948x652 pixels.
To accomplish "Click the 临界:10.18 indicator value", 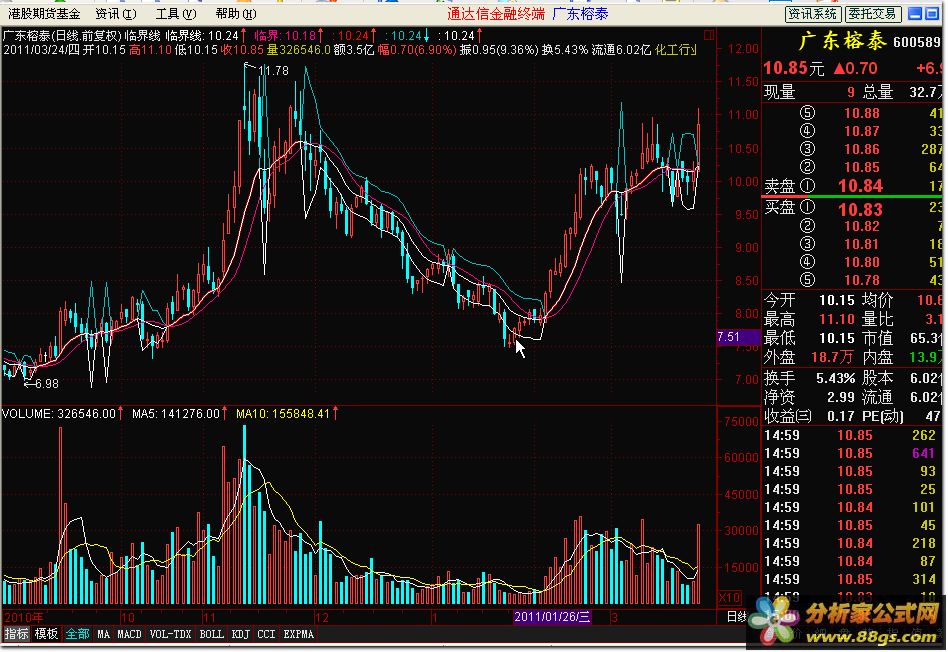I will 285,36.
